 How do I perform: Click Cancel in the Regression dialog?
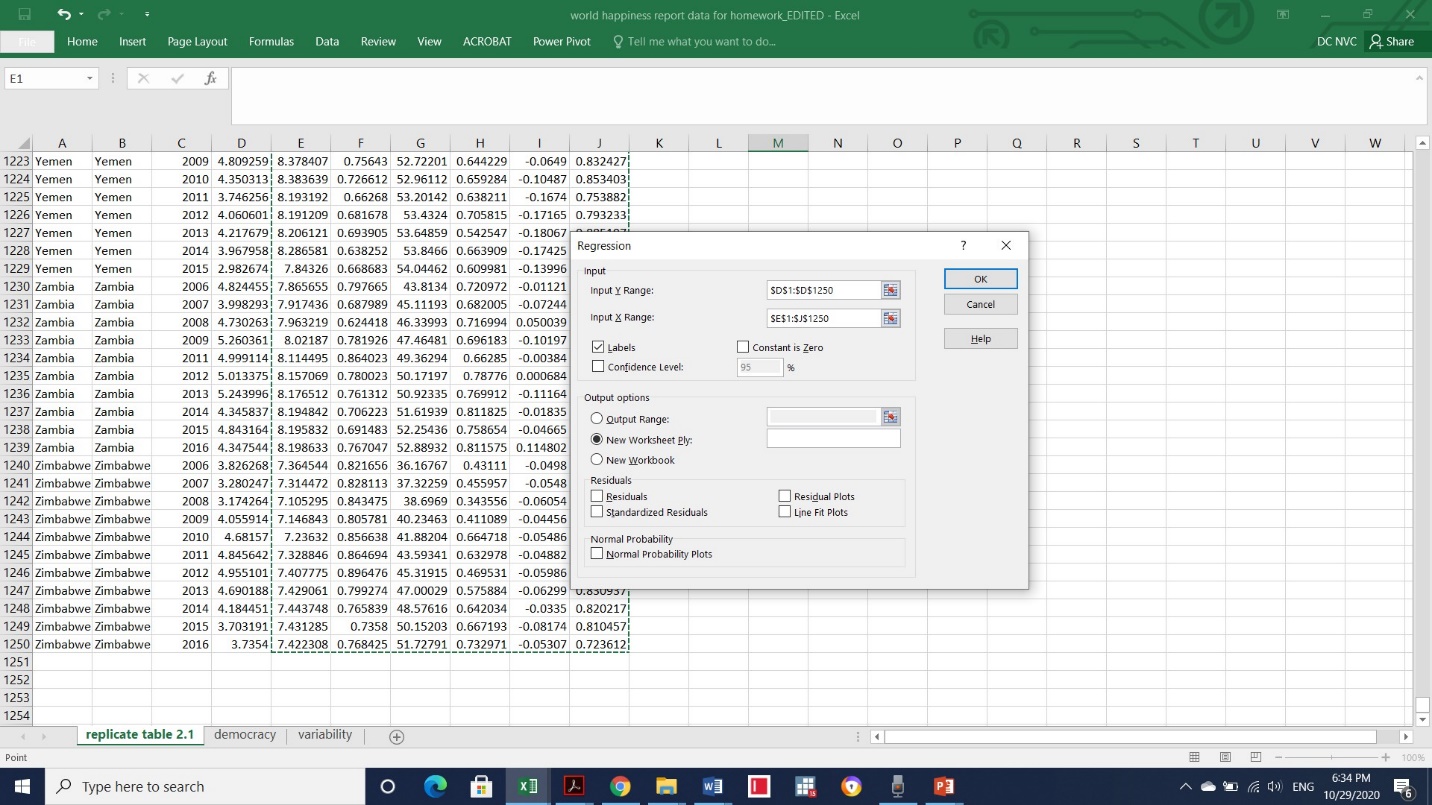coord(981,304)
